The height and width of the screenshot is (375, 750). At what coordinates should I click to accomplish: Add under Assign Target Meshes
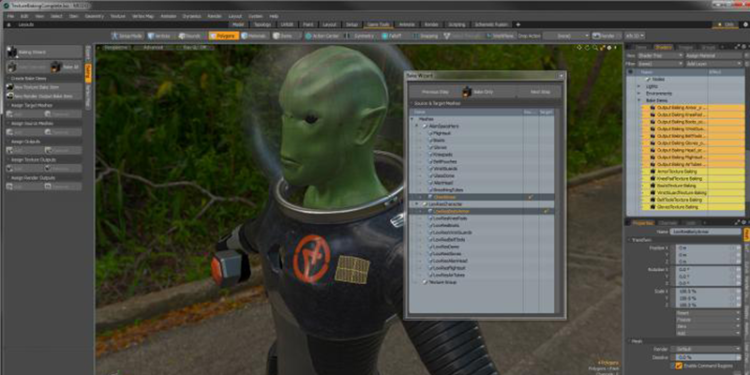tap(24, 114)
